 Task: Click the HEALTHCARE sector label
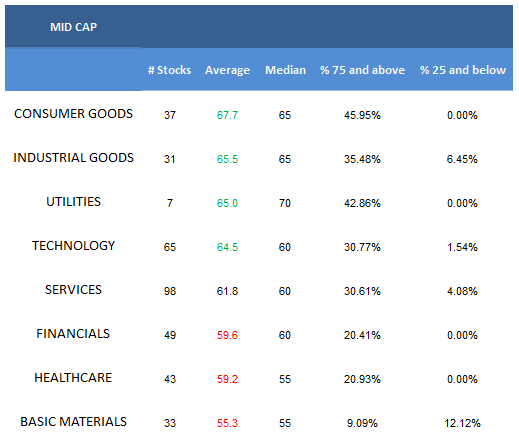[73, 378]
